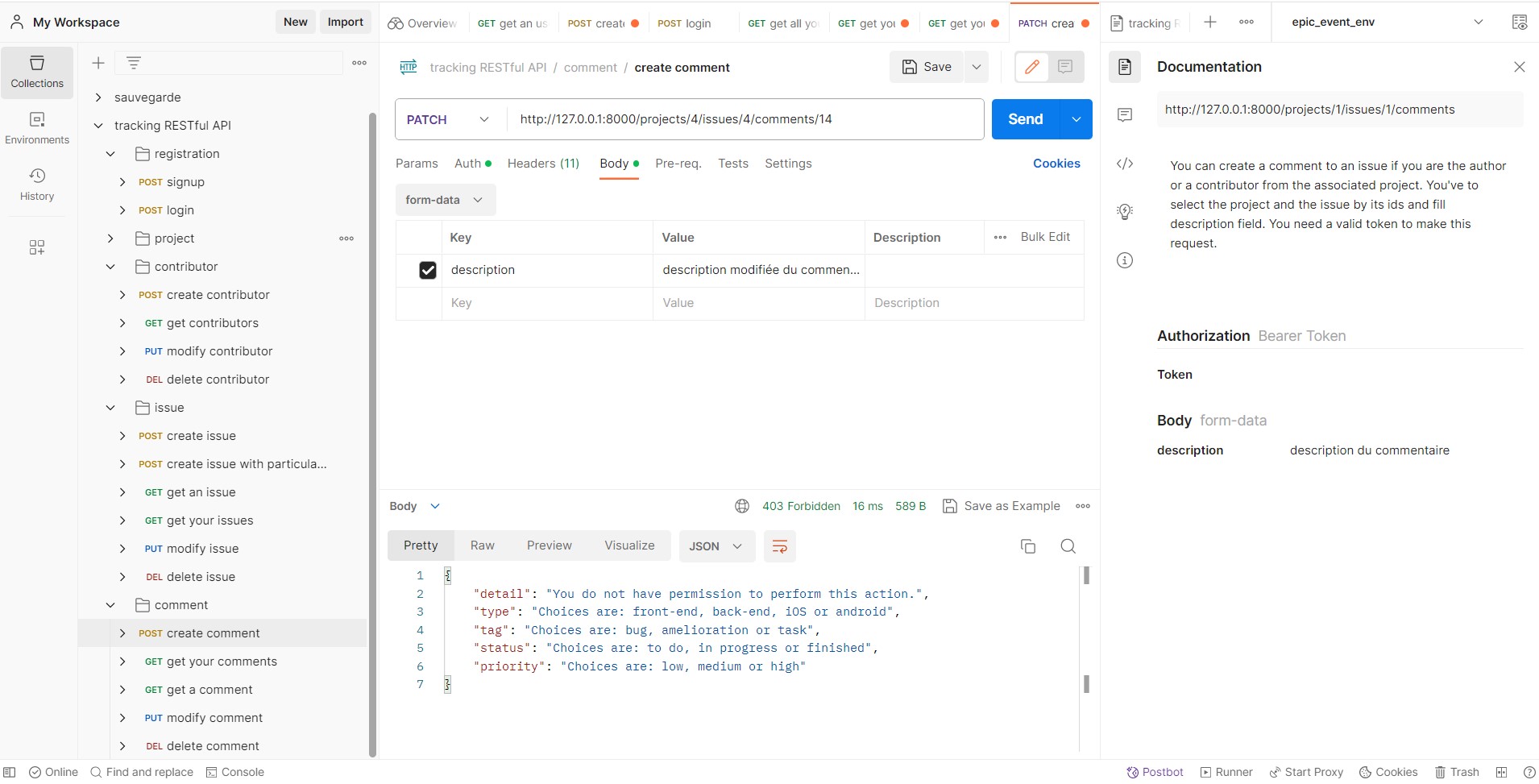Screen dimensions: 1539x784
Task: Open the request Info icon in sidebar
Action: (1125, 260)
